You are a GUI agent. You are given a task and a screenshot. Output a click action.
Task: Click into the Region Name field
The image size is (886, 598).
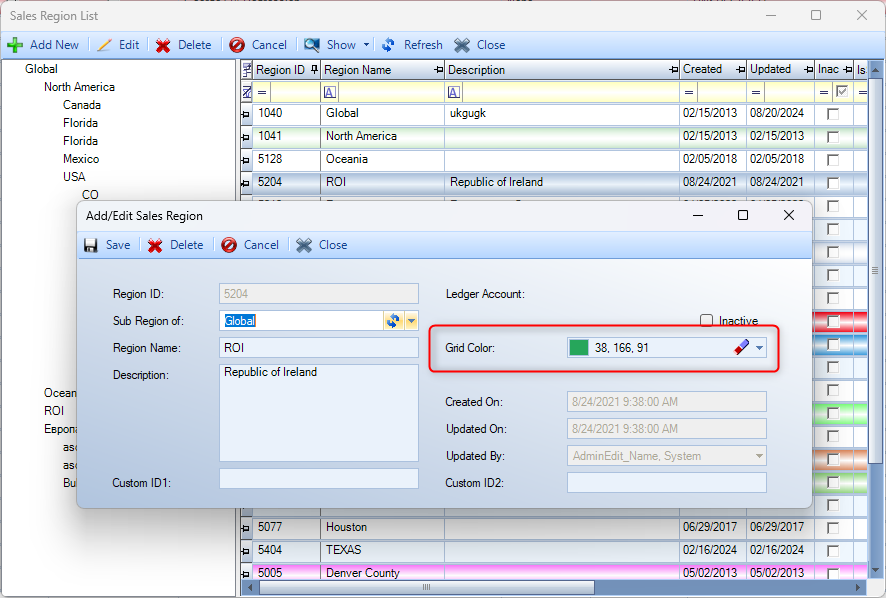(319, 348)
